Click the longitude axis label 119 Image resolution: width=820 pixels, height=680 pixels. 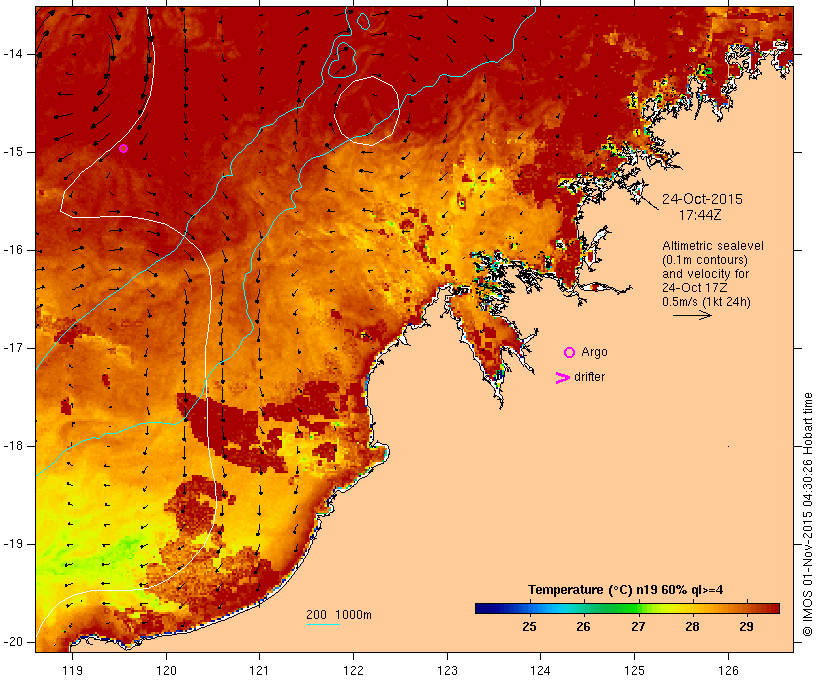pyautogui.click(x=72, y=670)
